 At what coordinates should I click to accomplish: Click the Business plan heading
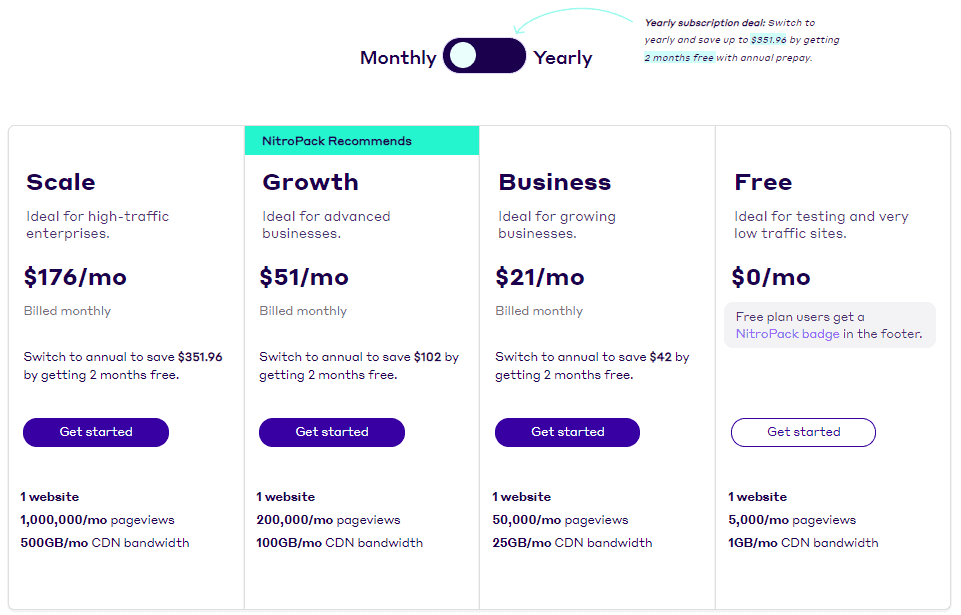click(x=555, y=182)
